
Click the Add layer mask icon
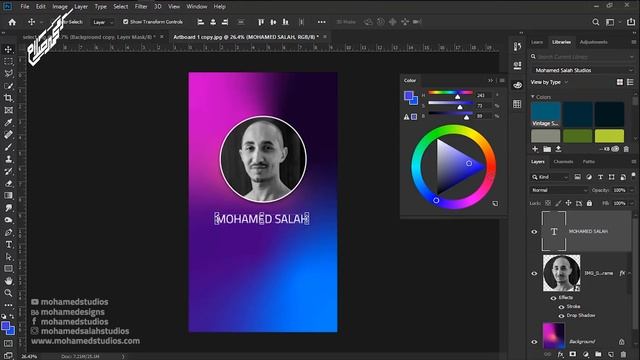pyautogui.click(x=573, y=354)
